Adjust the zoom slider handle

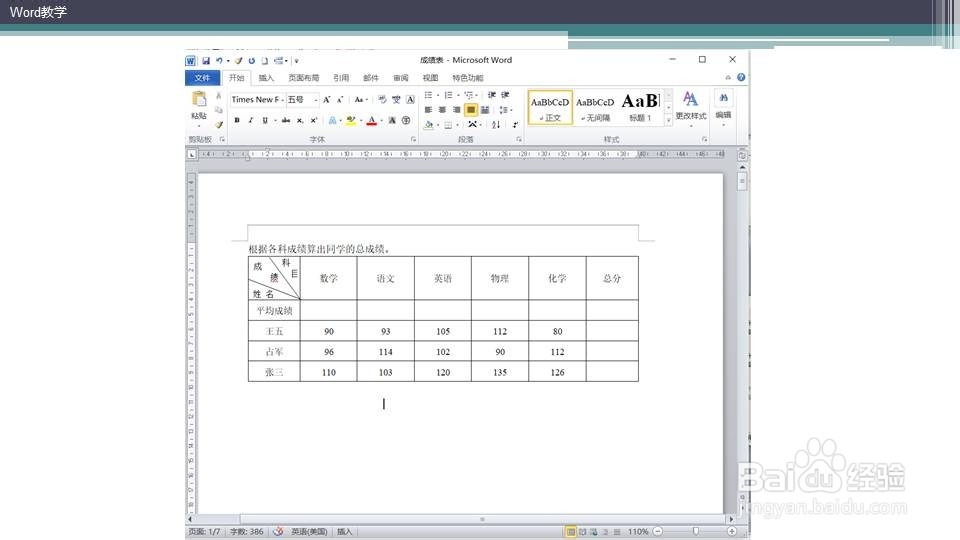point(696,531)
